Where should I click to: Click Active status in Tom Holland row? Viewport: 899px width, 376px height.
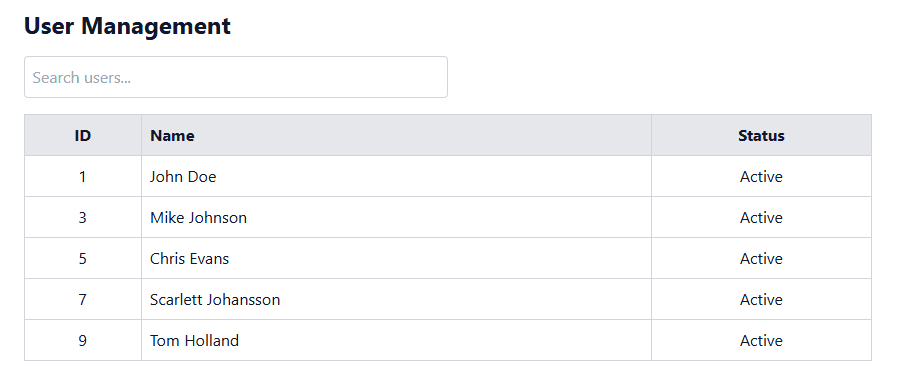click(x=761, y=340)
